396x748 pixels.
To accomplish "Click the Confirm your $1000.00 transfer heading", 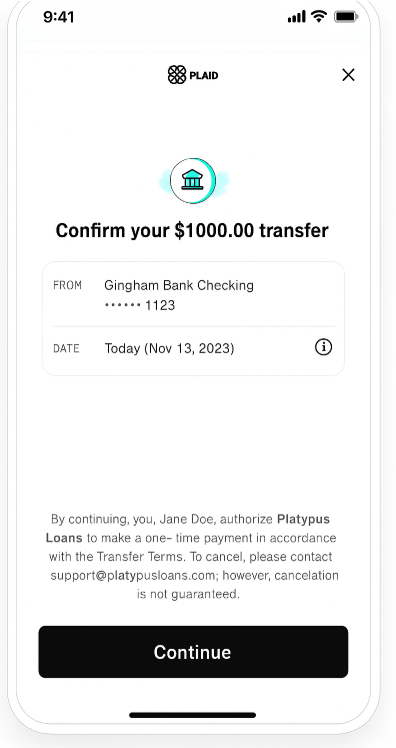I will (x=192, y=230).
